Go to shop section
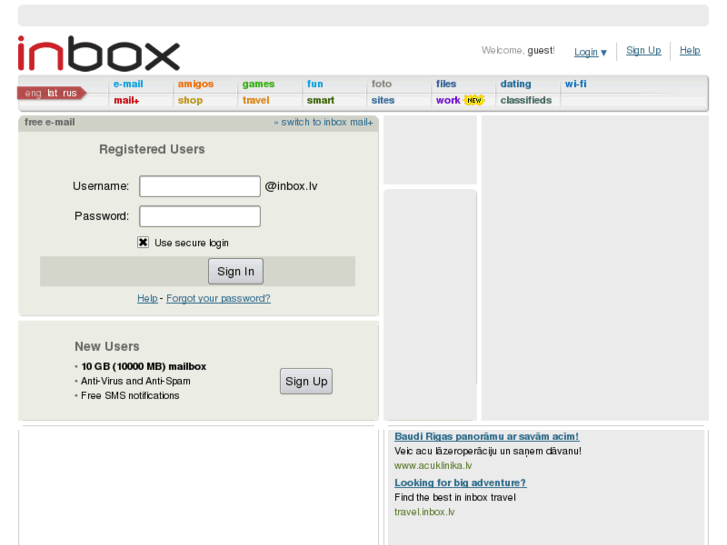Viewport: 727px width, 545px height. (190, 100)
